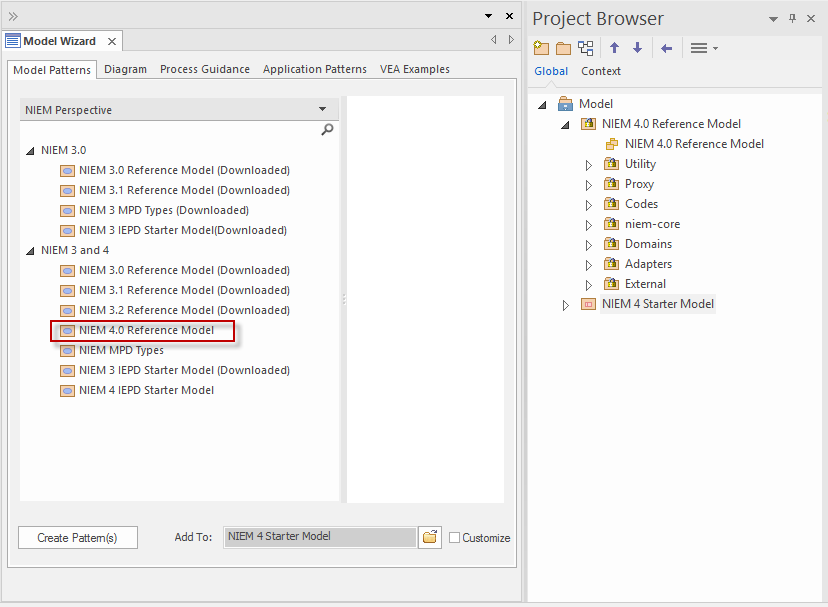Click the New Model from Pattern icon
828x607 pixels.
tap(541, 48)
